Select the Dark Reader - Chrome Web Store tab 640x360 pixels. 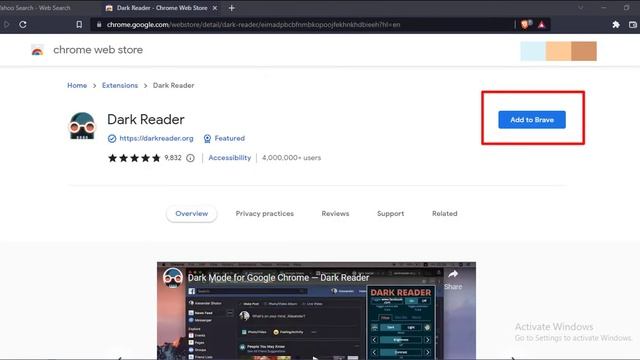coord(162,8)
